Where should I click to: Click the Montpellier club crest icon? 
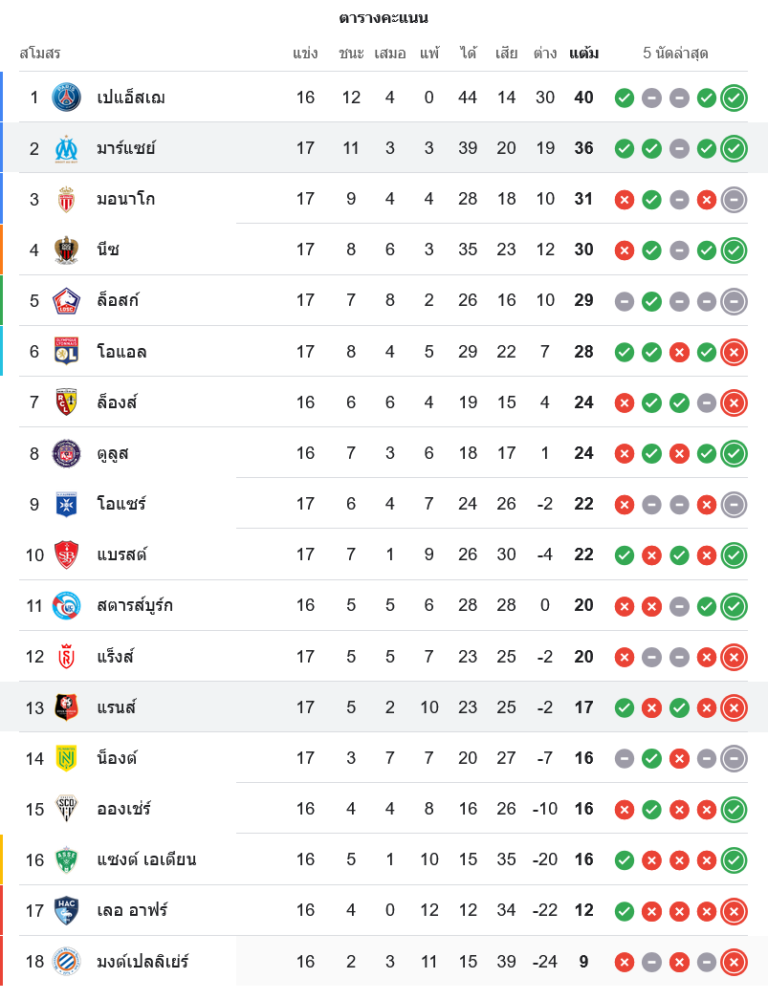click(x=67, y=961)
